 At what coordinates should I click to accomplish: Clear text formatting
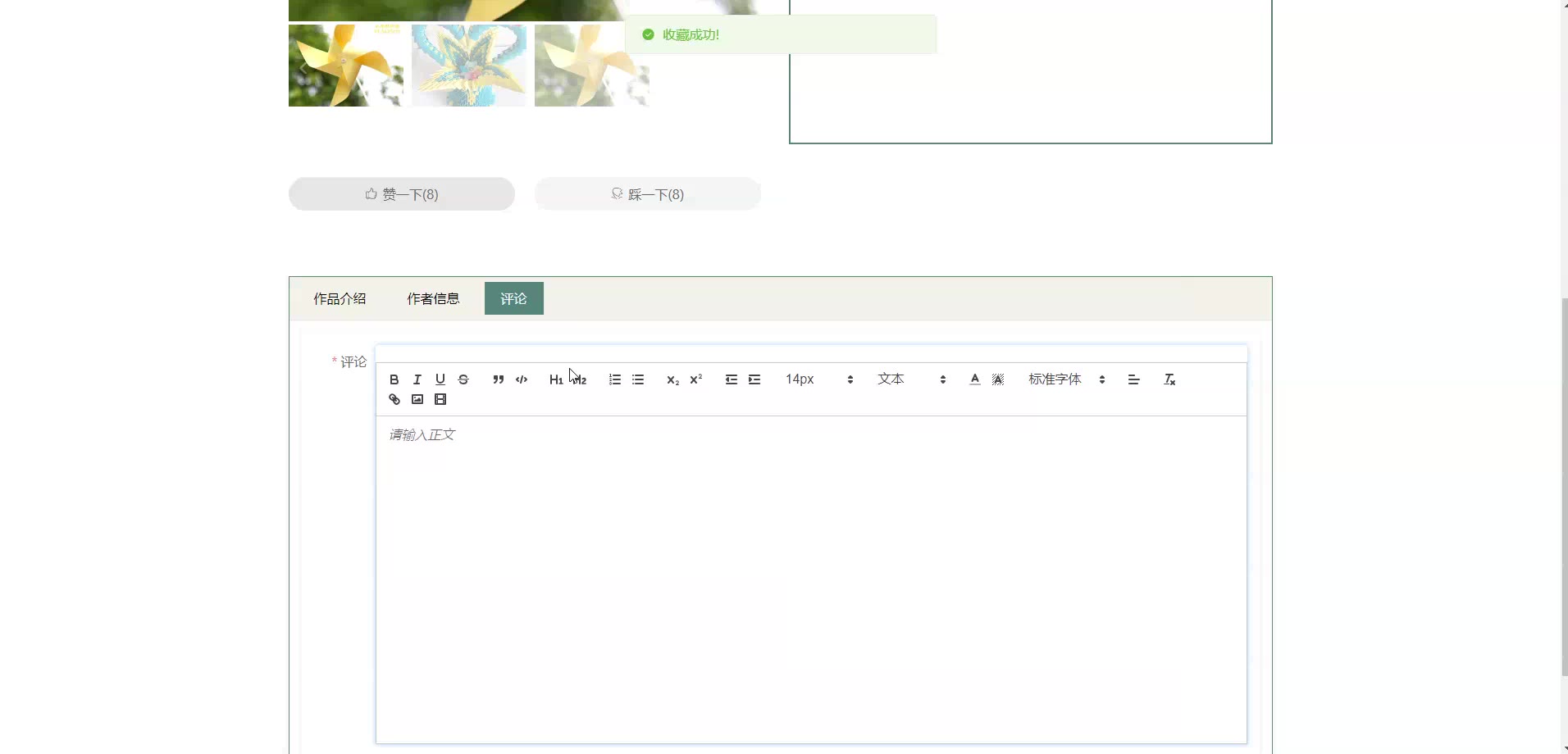[1170, 379]
